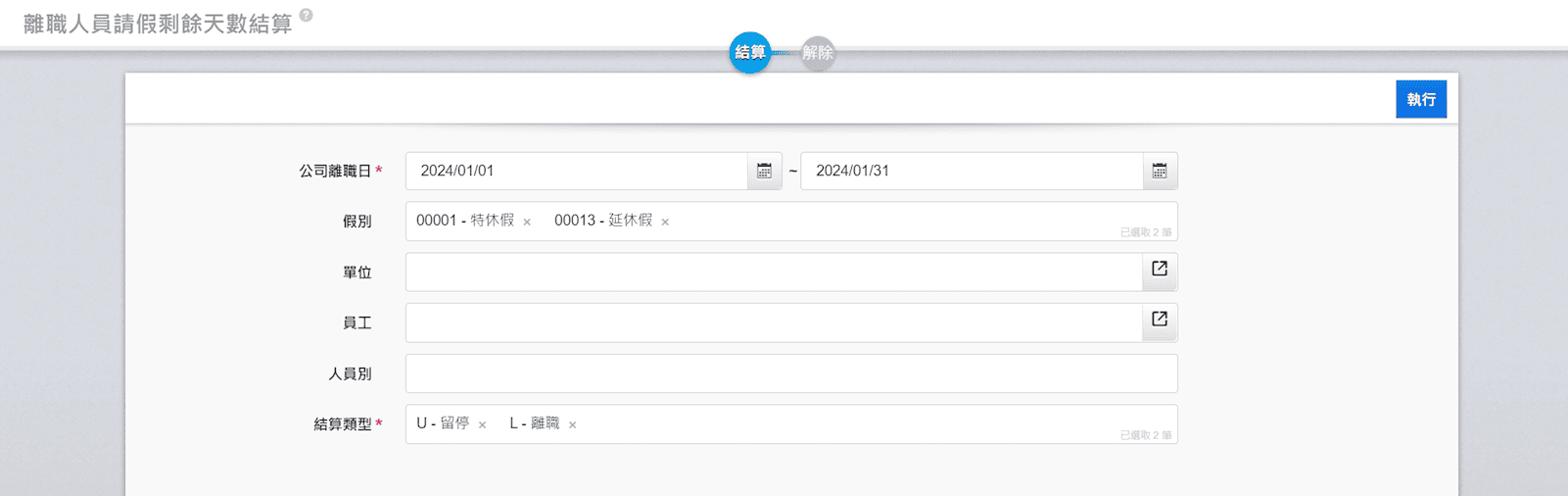Expand the 假別 multi-select field
This screenshot has height=496, width=1568.
881,222
